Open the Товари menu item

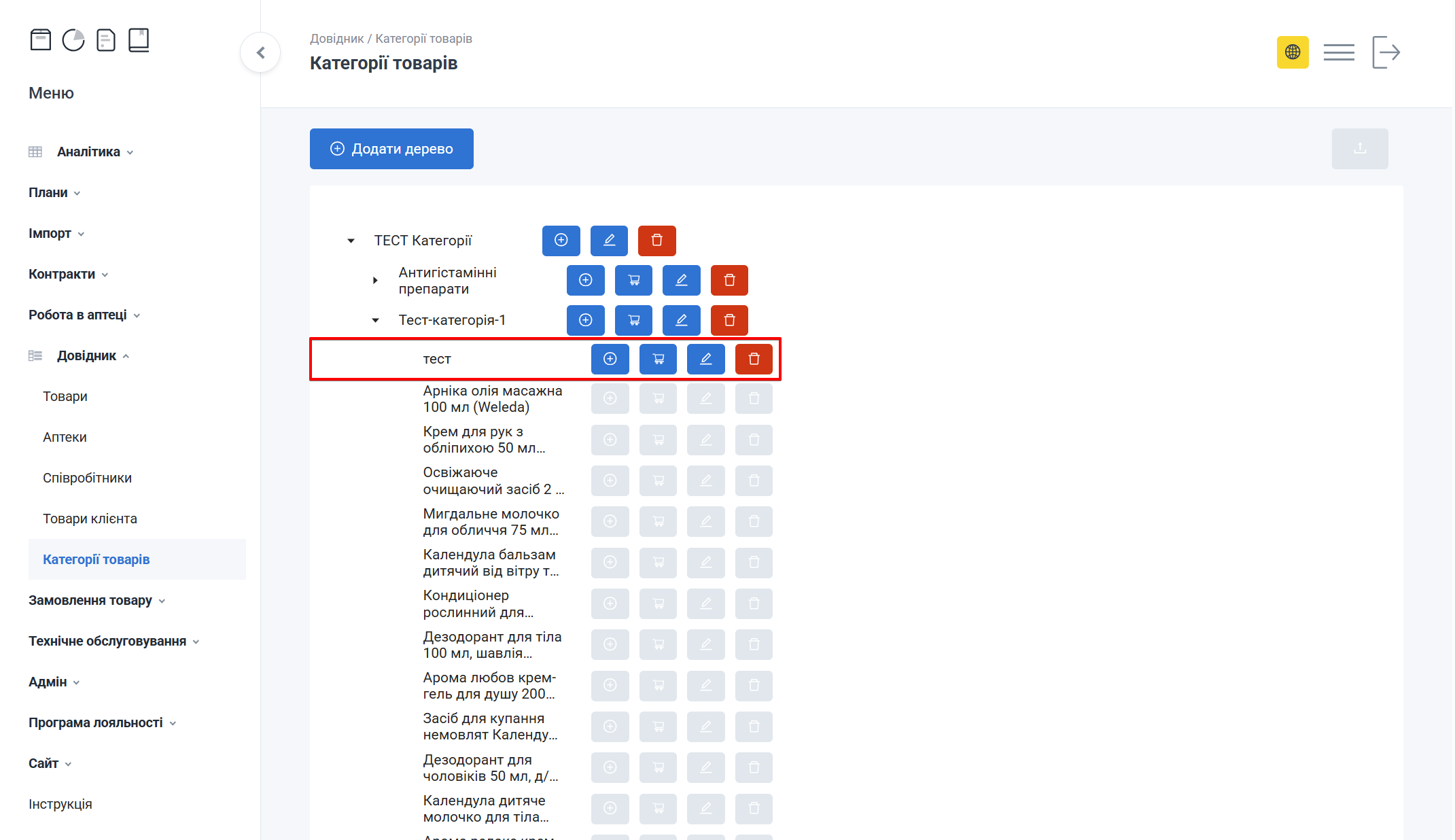(x=65, y=396)
